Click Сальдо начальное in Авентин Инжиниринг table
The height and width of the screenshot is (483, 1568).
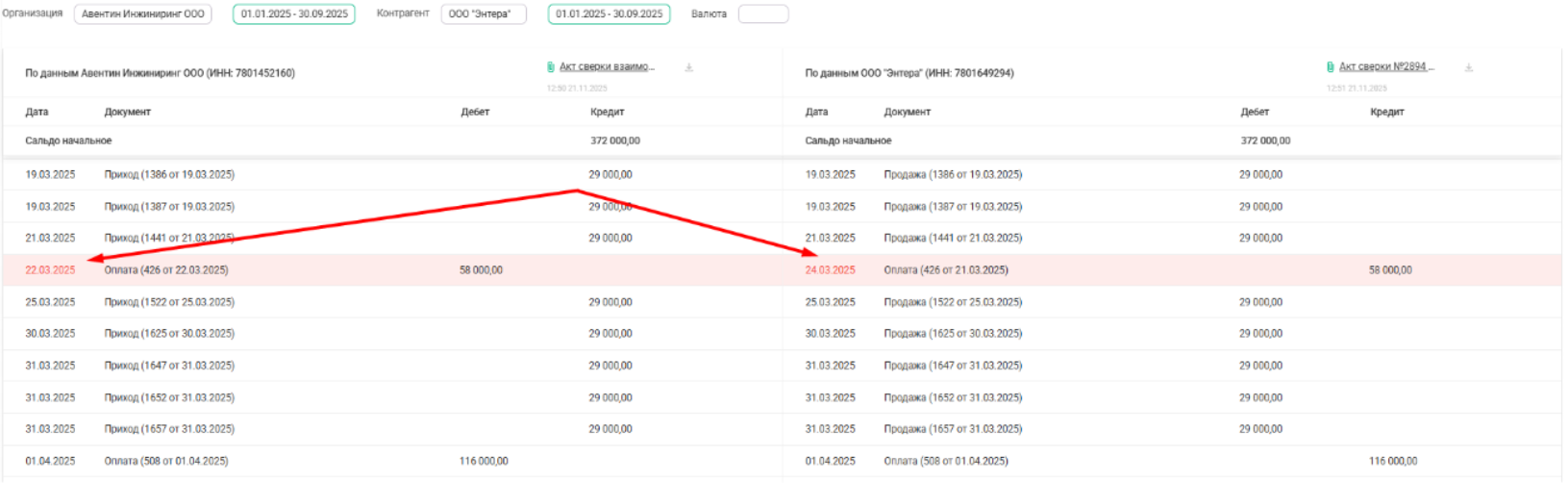click(68, 140)
